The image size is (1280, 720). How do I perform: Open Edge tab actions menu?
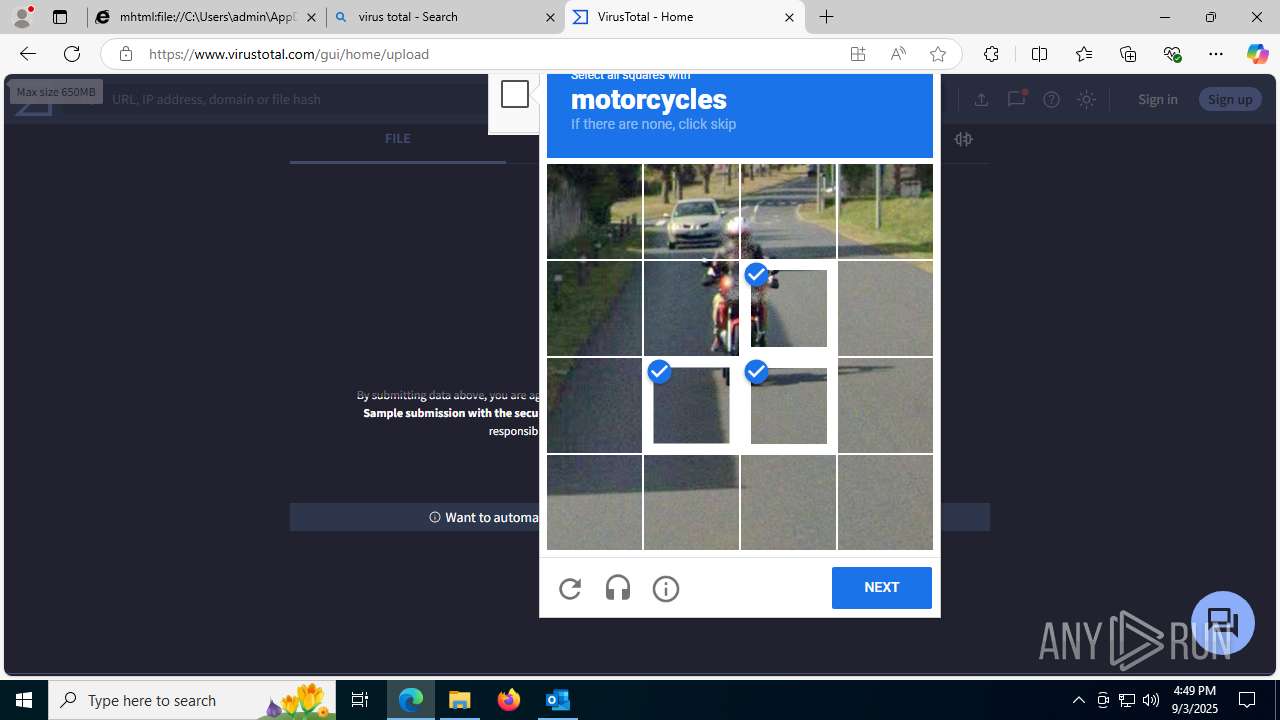tap(60, 17)
